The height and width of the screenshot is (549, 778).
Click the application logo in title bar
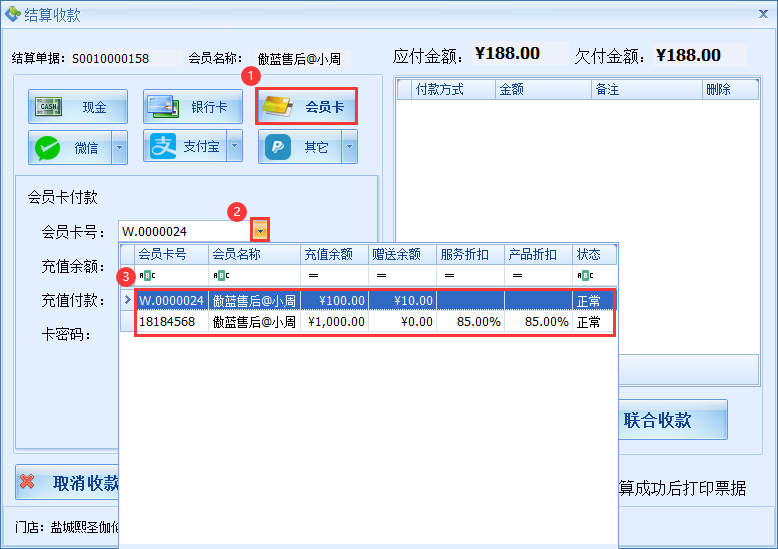pyautogui.click(x=12, y=14)
